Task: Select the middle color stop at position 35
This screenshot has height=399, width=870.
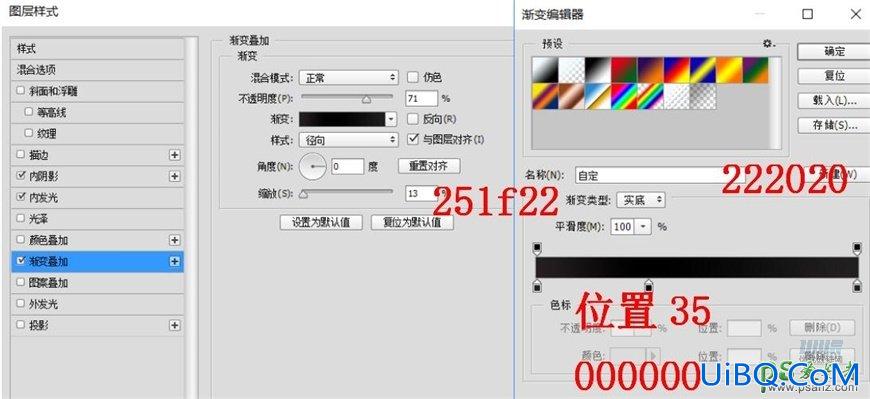Action: pos(649,286)
